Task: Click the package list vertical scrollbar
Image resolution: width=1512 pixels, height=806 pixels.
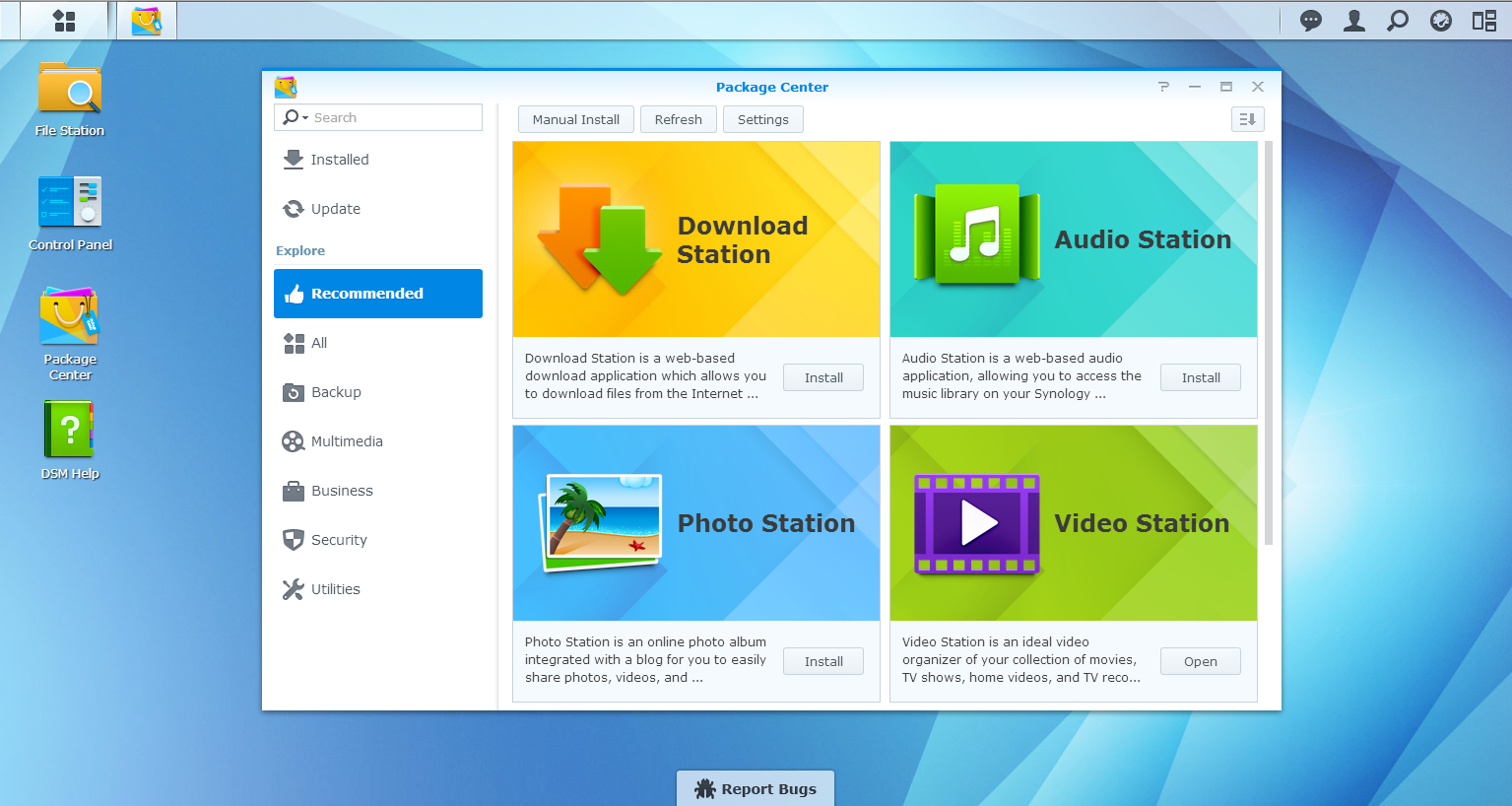Action: tap(1269, 345)
